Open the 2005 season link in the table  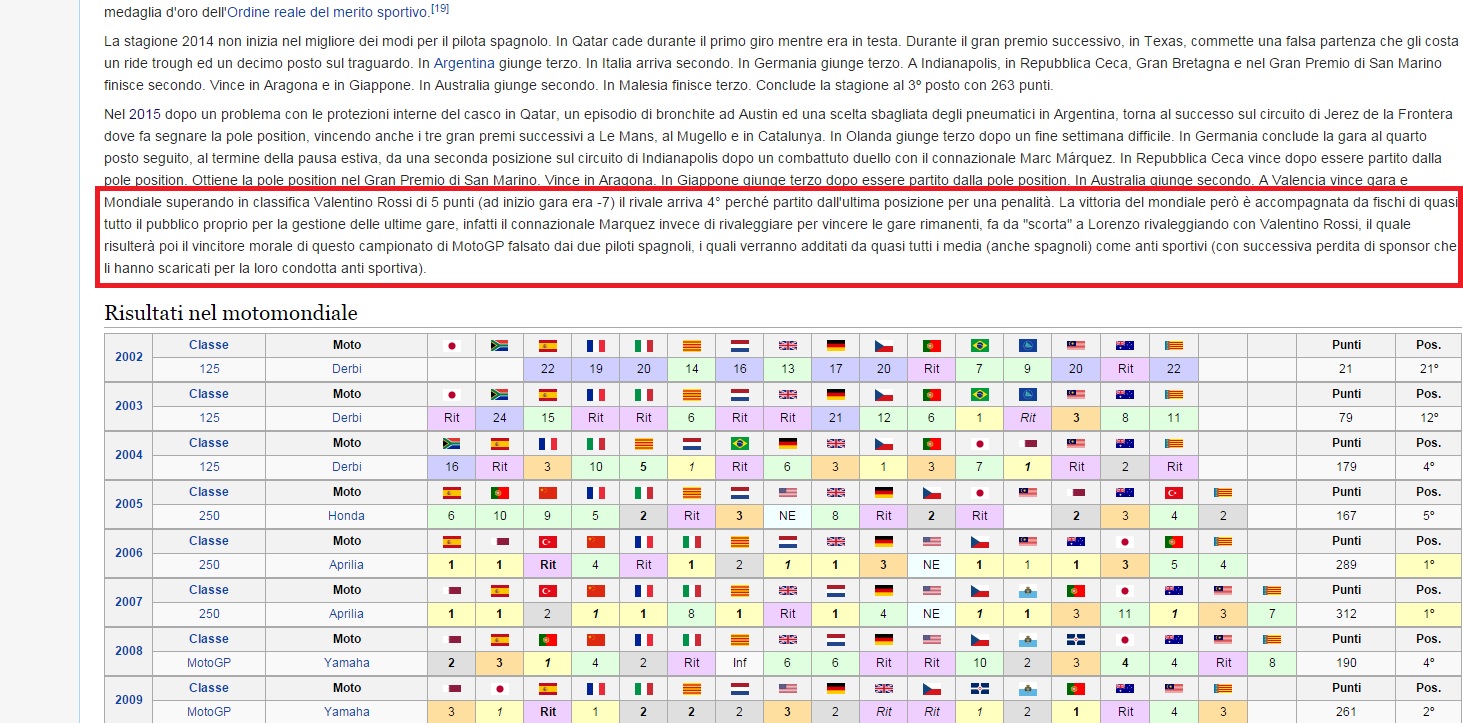129,504
